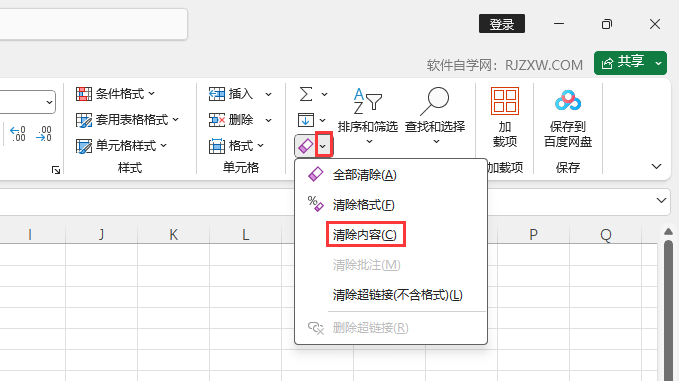This screenshot has width=679, height=381.
Task: Select column P header
Action: tap(533, 235)
